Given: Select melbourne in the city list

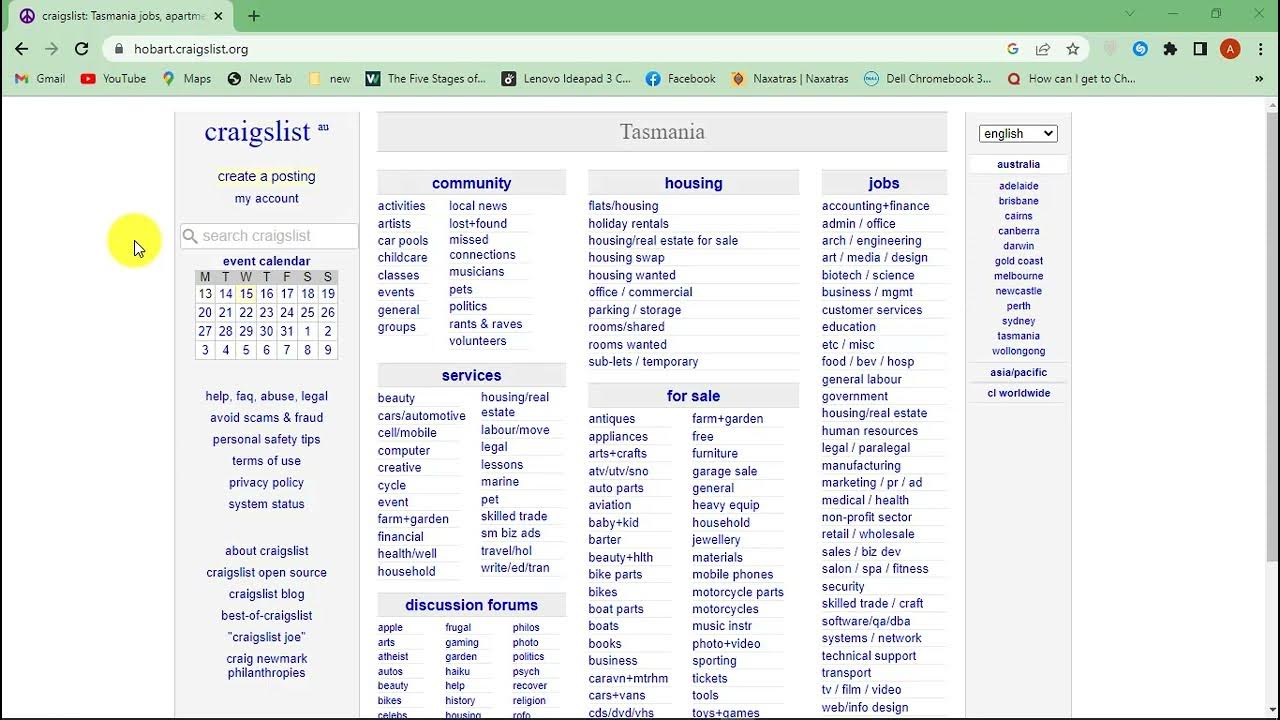Looking at the screenshot, I should pos(1018,276).
